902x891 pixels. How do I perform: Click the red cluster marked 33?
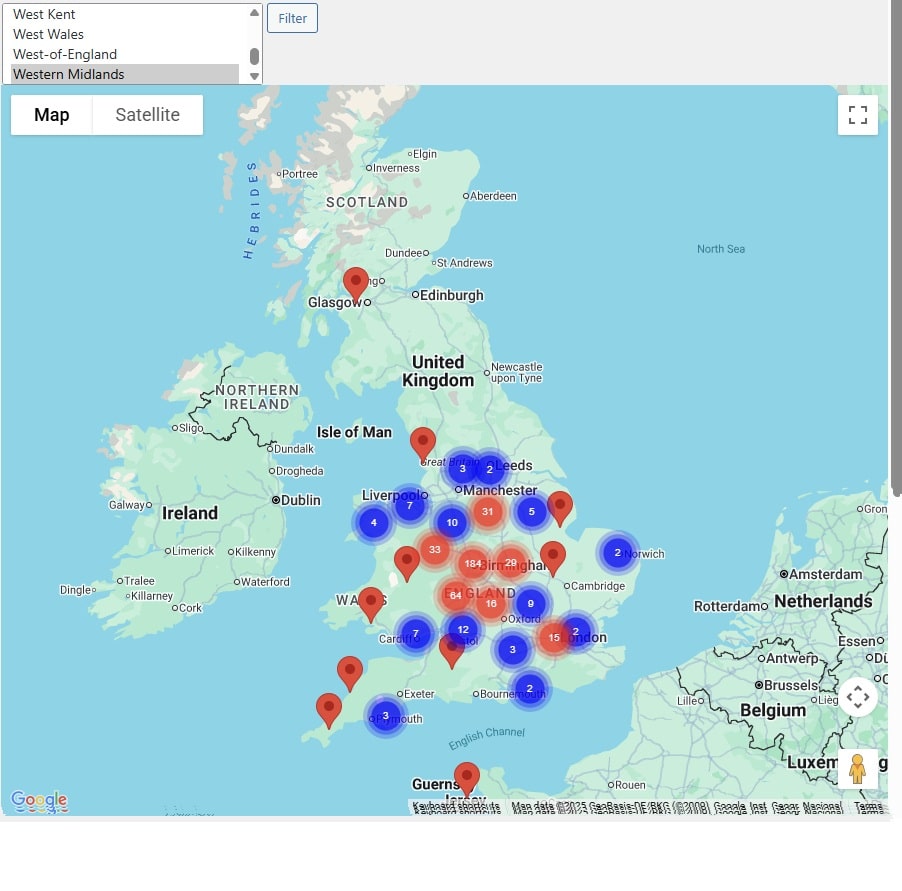pos(434,549)
